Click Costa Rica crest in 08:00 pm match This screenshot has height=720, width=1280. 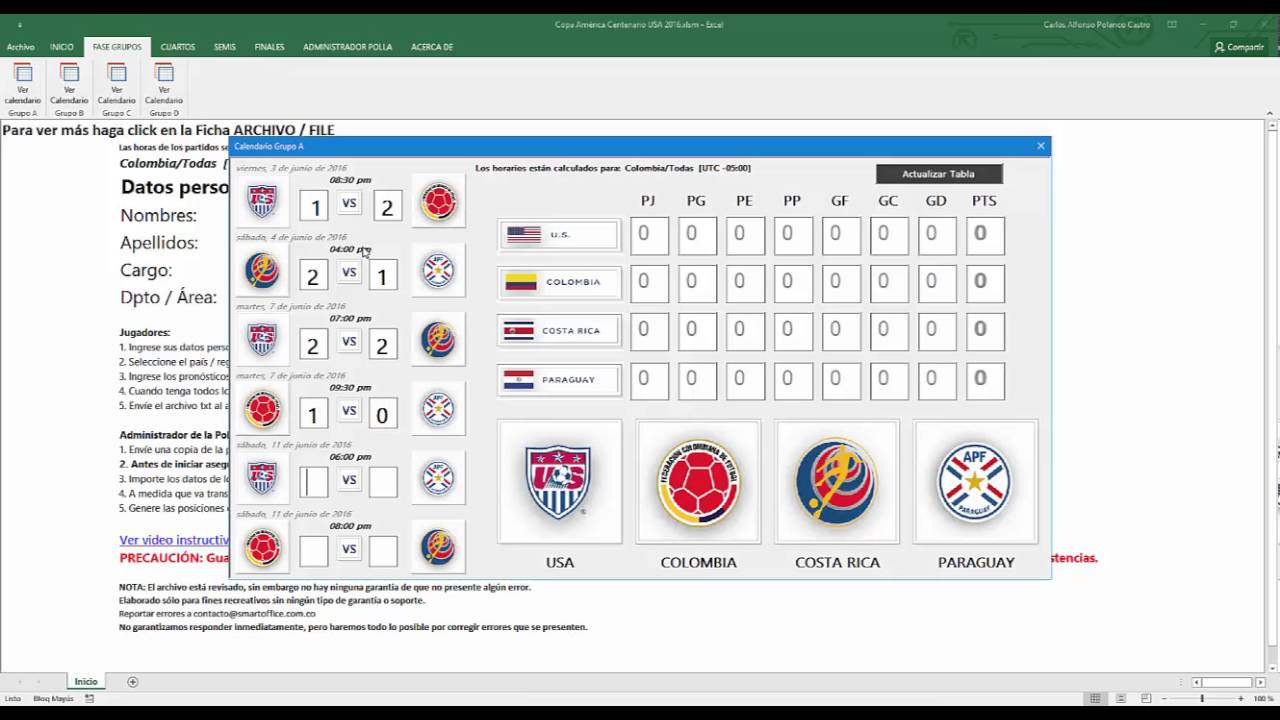pos(438,547)
